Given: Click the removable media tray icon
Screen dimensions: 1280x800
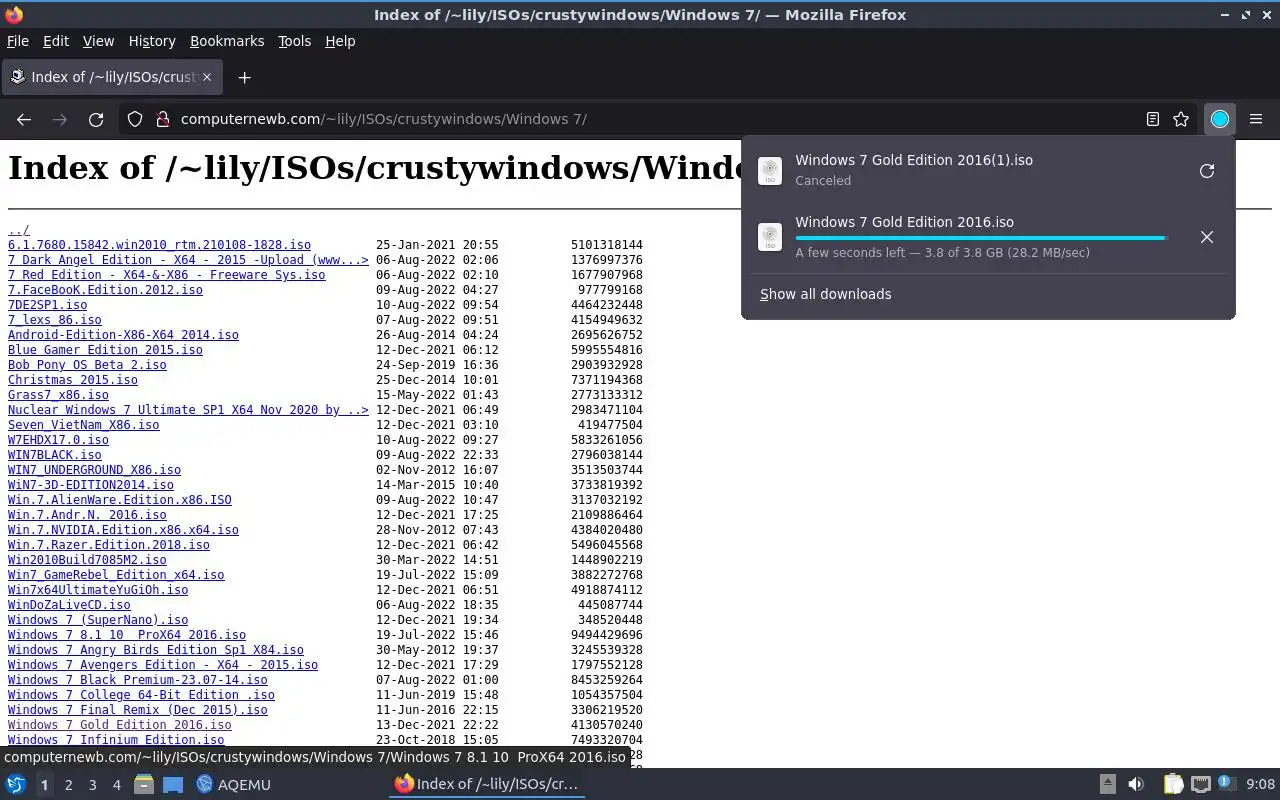Looking at the screenshot, I should coord(1108,785).
